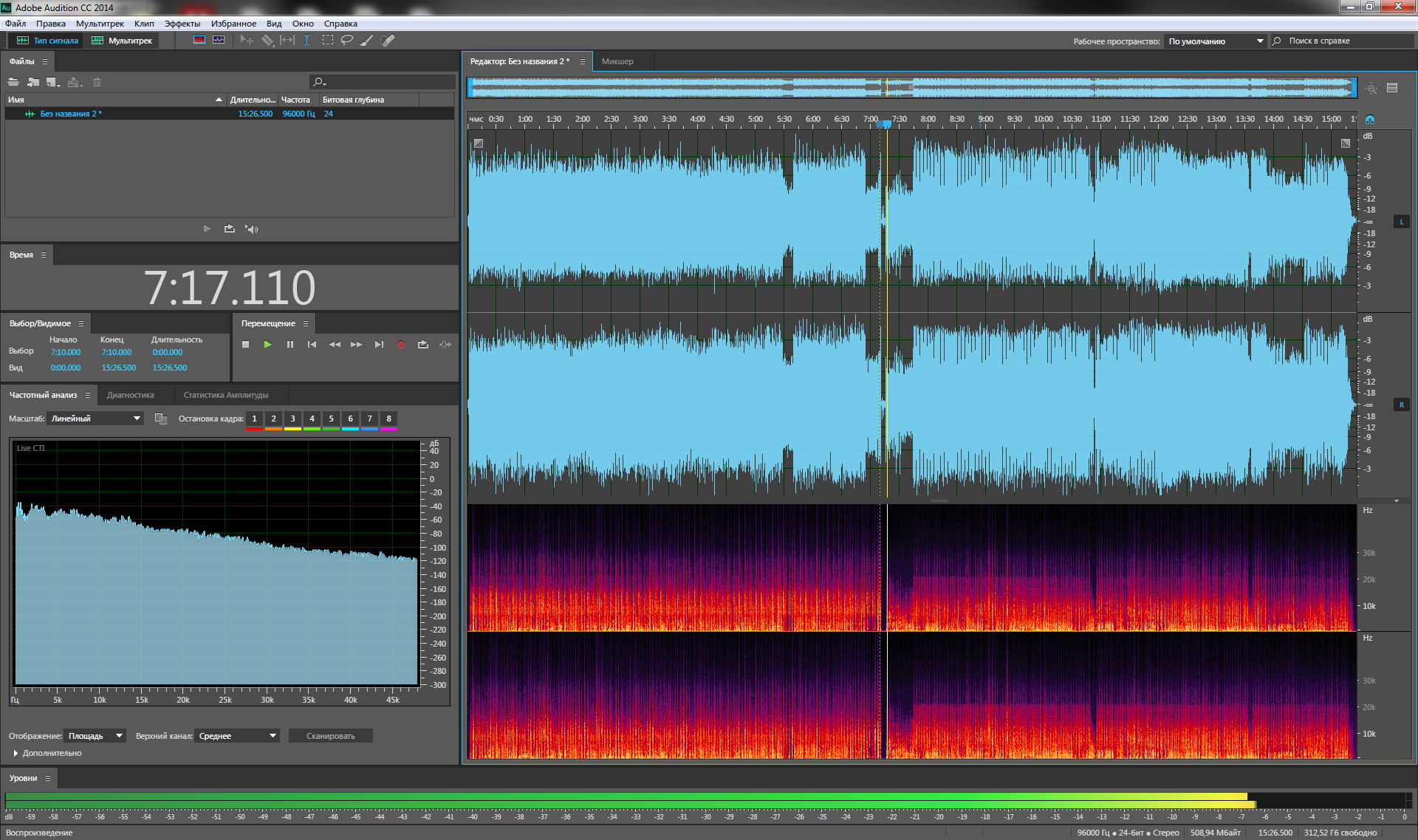Open the Эффекты menu
The height and width of the screenshot is (840, 1418).
pyautogui.click(x=182, y=24)
